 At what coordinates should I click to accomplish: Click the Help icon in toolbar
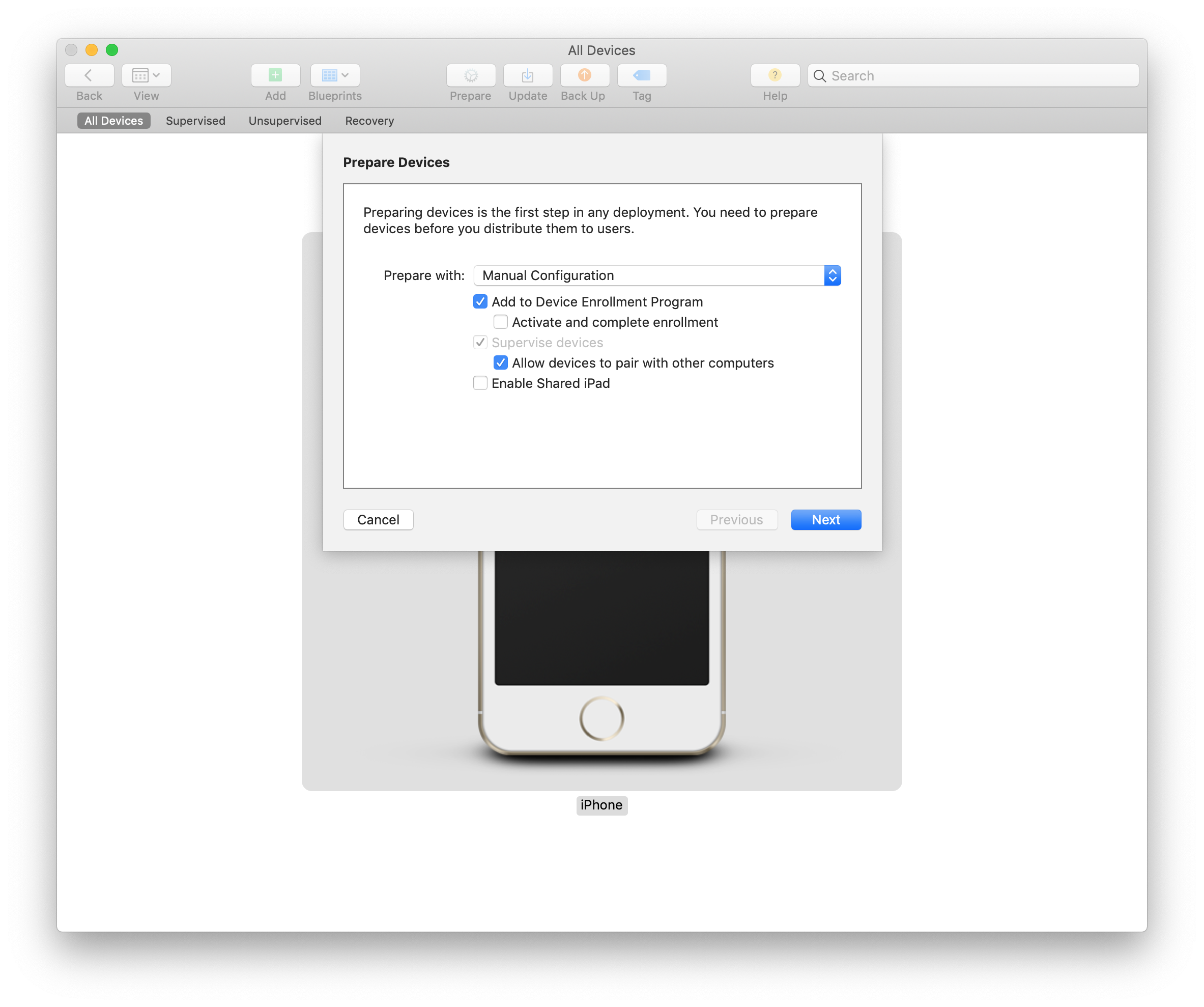[774, 75]
